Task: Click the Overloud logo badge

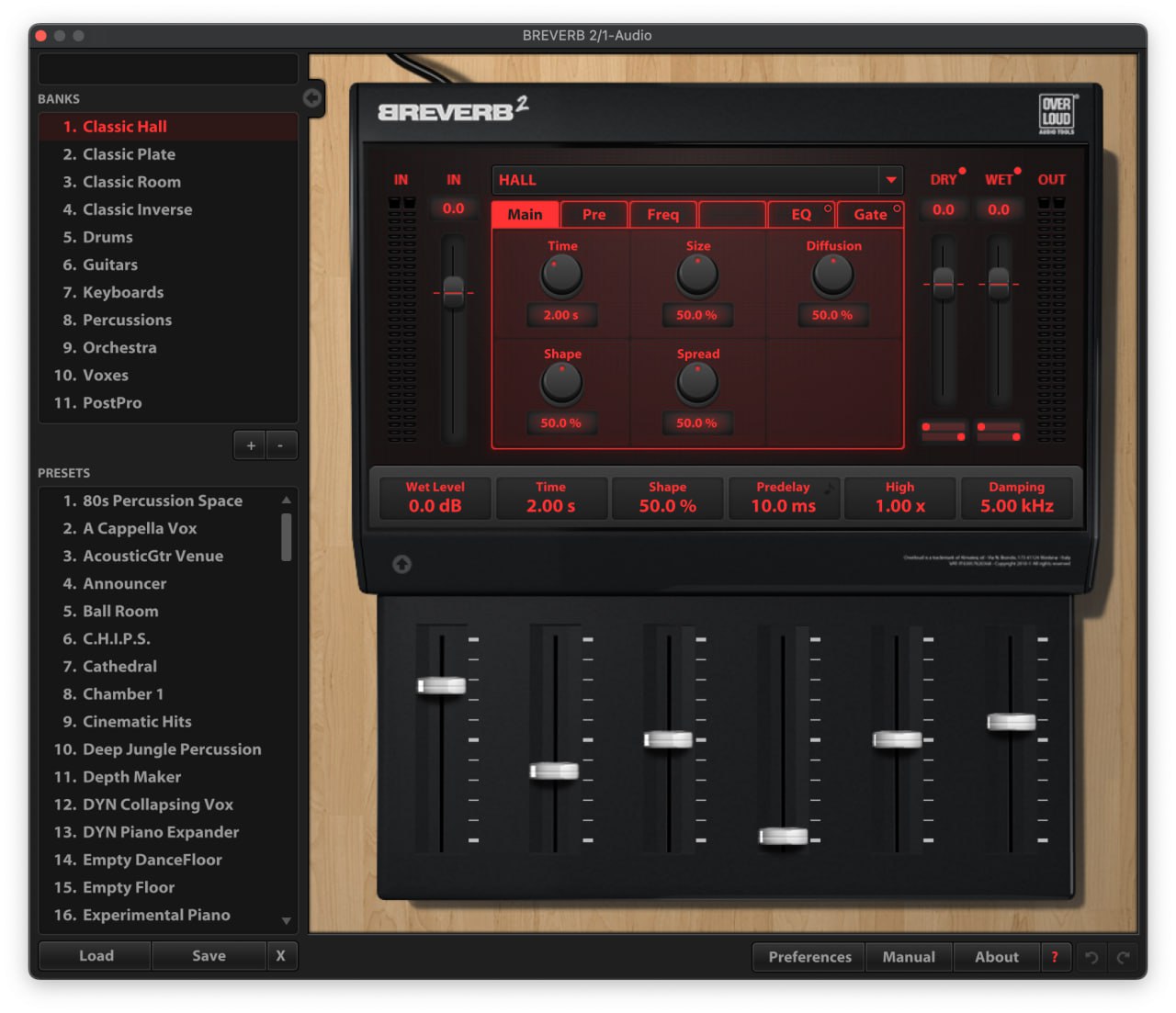Action: pos(1057,114)
